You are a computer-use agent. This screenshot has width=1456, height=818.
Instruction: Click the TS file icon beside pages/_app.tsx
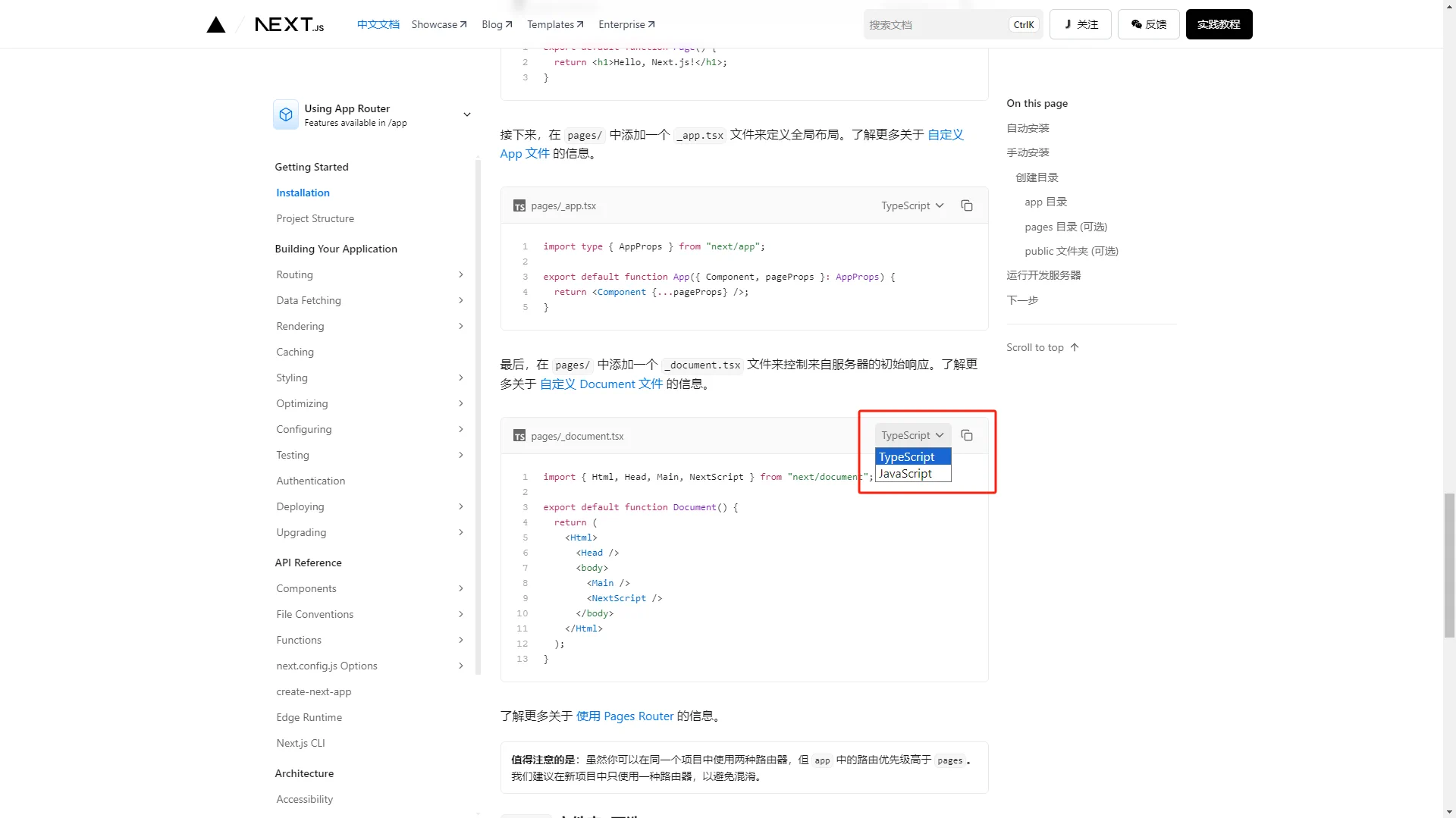coord(519,206)
